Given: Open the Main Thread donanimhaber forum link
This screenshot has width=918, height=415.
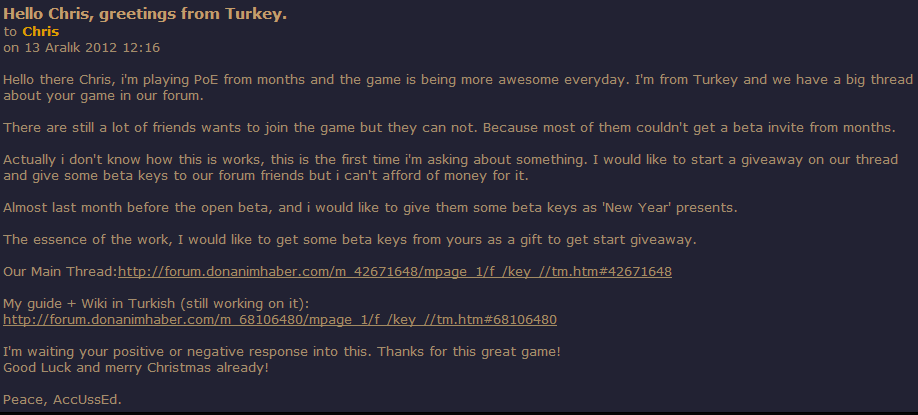Looking at the screenshot, I should pyautogui.click(x=395, y=272).
